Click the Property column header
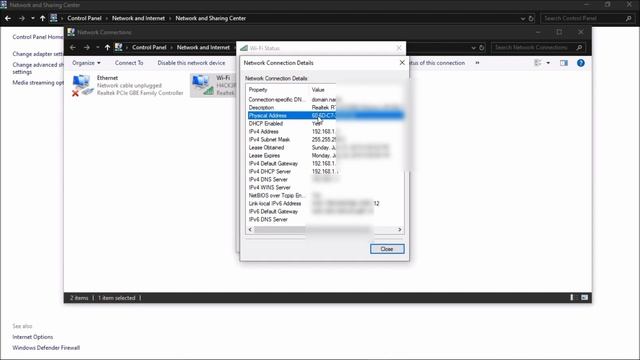 pyautogui.click(x=278, y=90)
